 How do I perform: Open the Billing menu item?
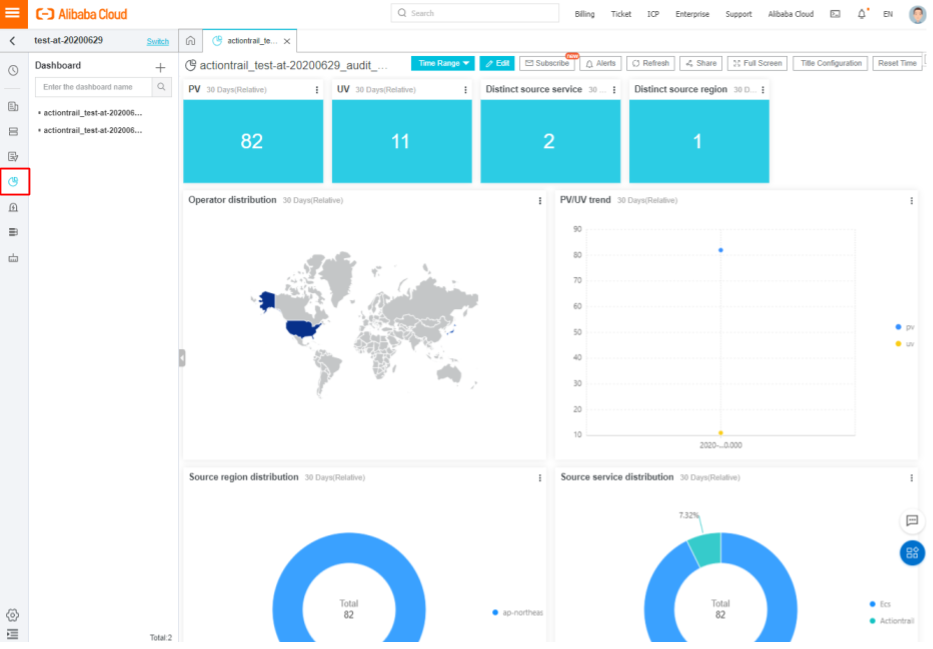(x=584, y=14)
